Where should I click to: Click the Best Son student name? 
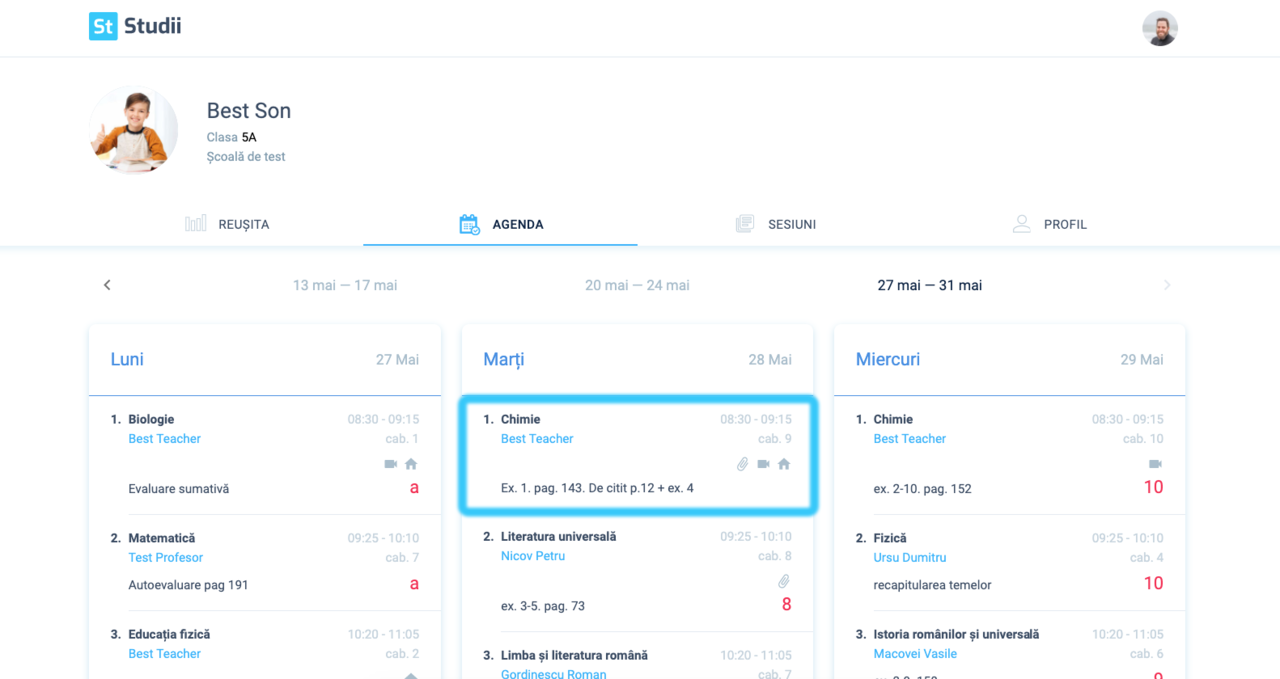pyautogui.click(x=249, y=111)
